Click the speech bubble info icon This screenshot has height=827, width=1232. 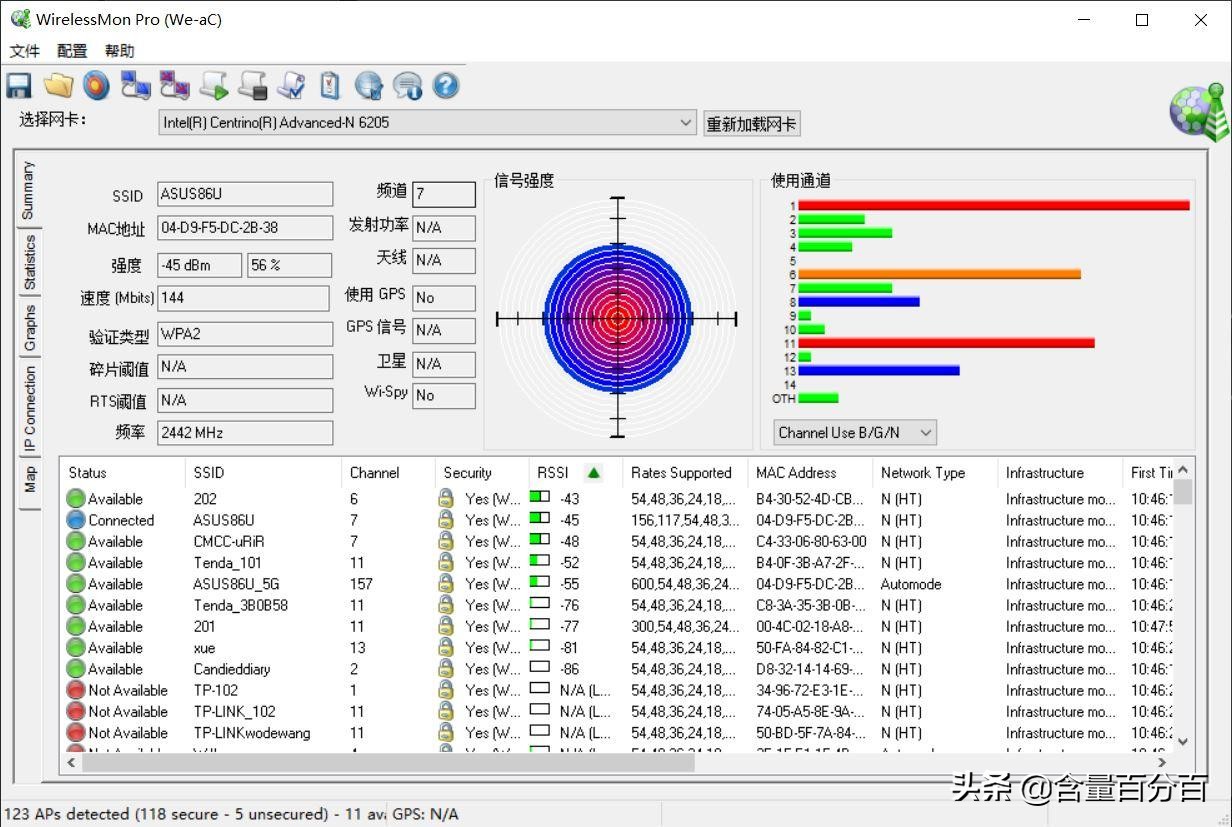tap(407, 86)
